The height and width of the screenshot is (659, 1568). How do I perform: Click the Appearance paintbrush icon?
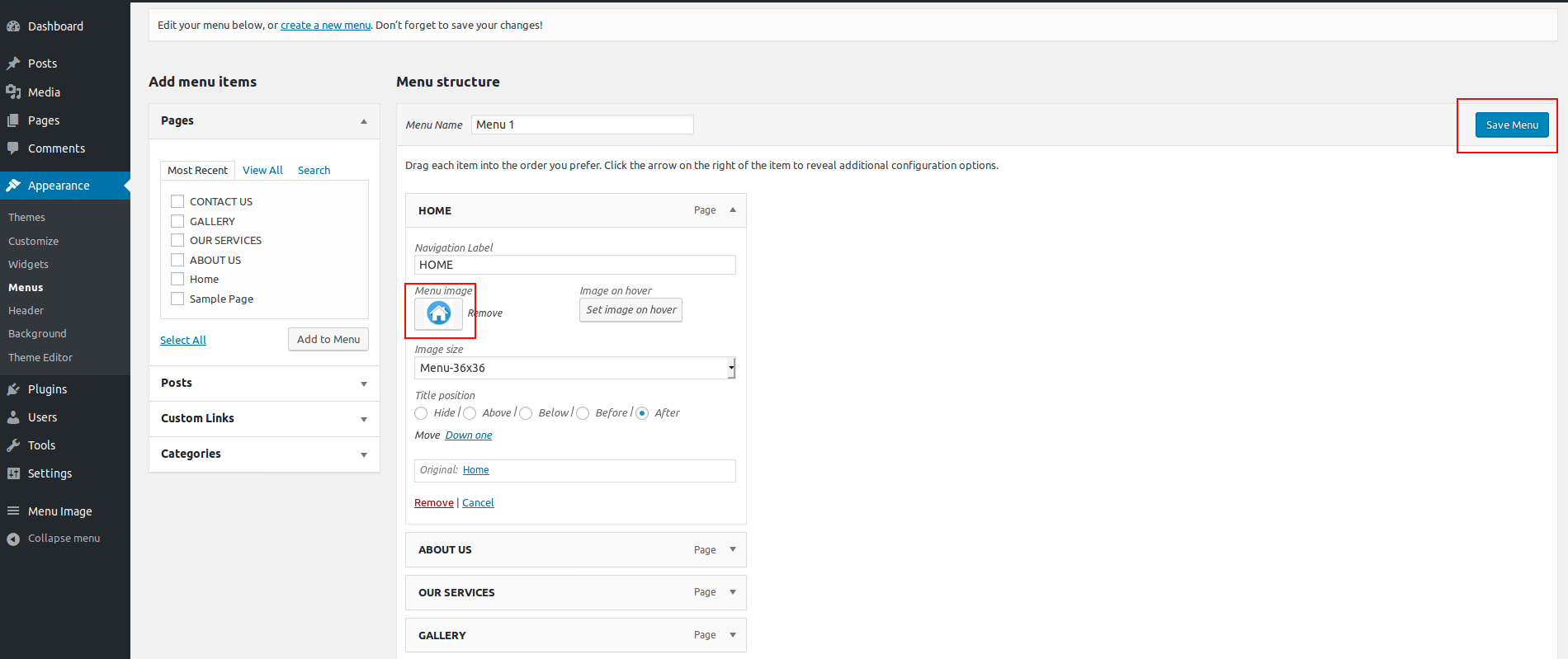[13, 186]
